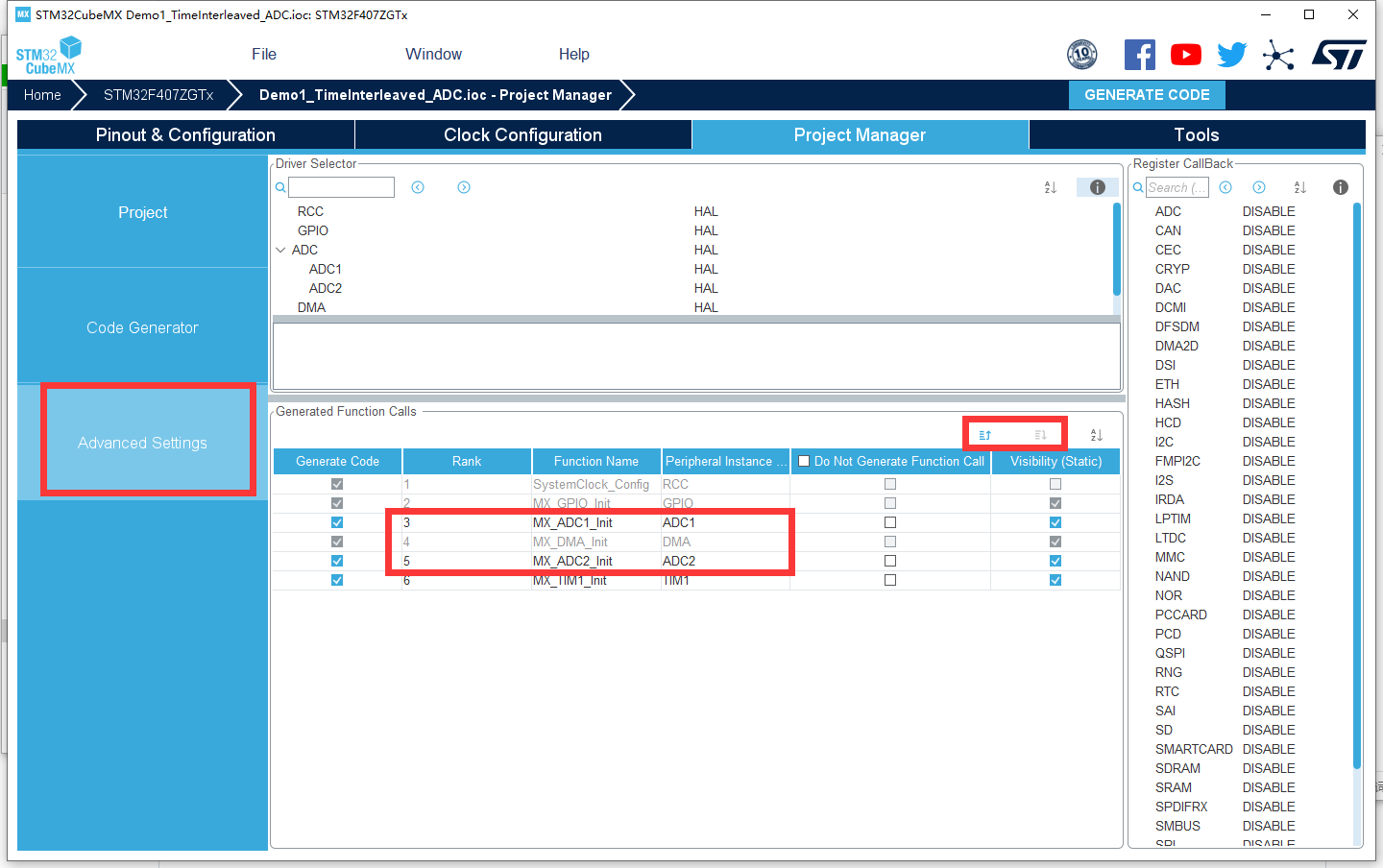Viewport: 1383px width, 868px height.
Task: Go to STM32F407ZGTx breadcrumb
Action: (158, 95)
